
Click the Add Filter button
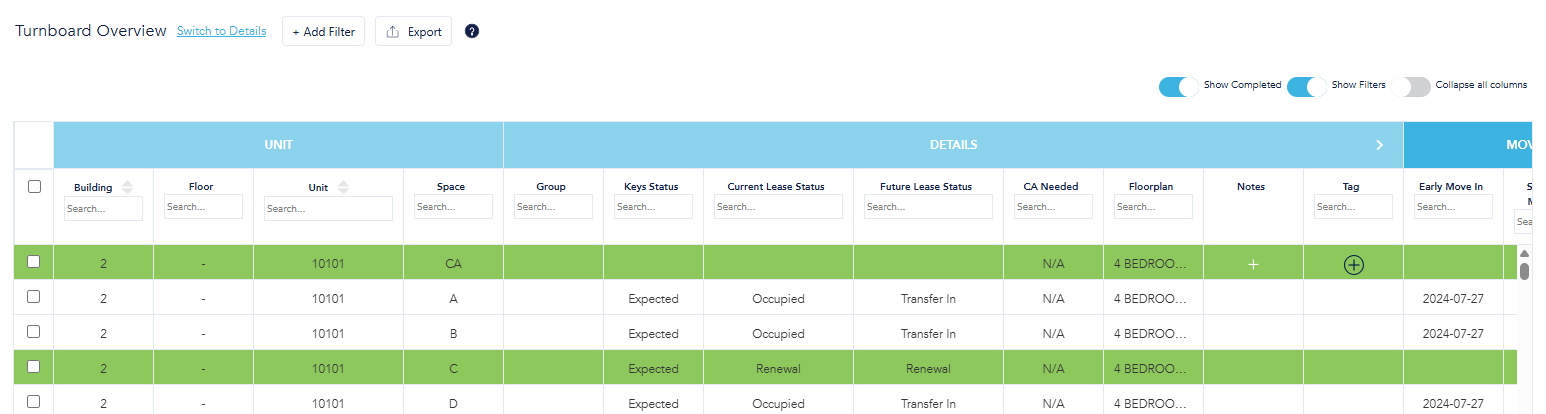click(323, 32)
